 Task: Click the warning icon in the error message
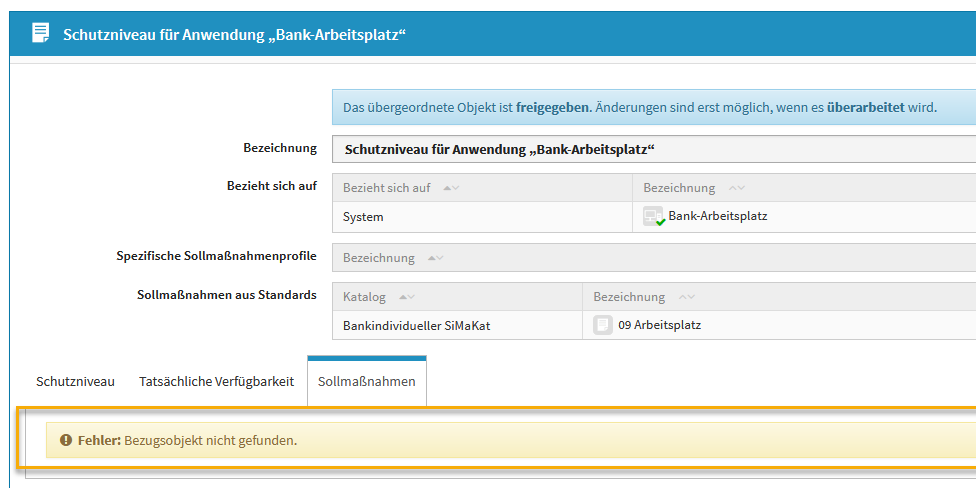coord(66,440)
